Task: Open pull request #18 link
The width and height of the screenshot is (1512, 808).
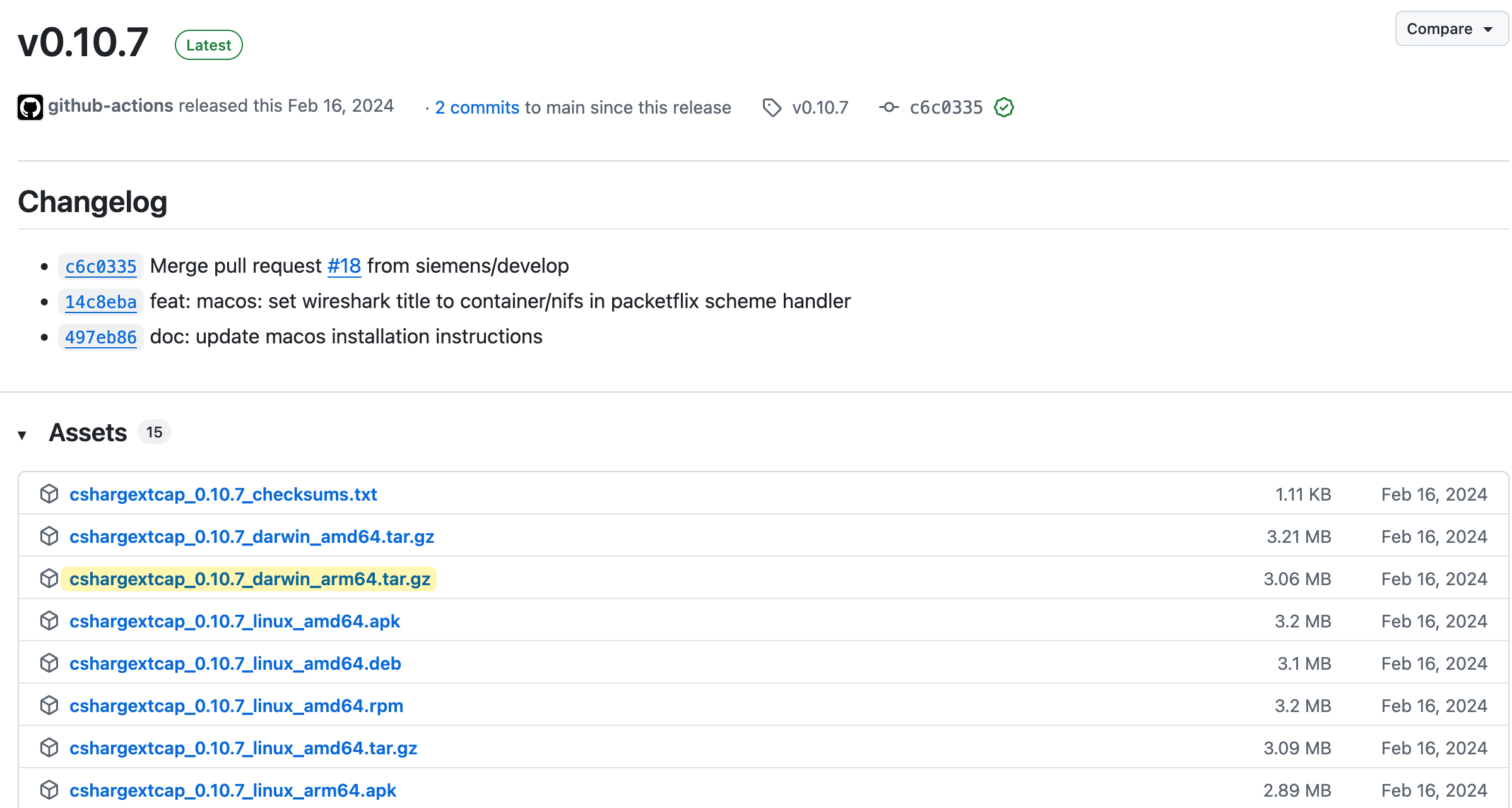Action: [x=344, y=266]
